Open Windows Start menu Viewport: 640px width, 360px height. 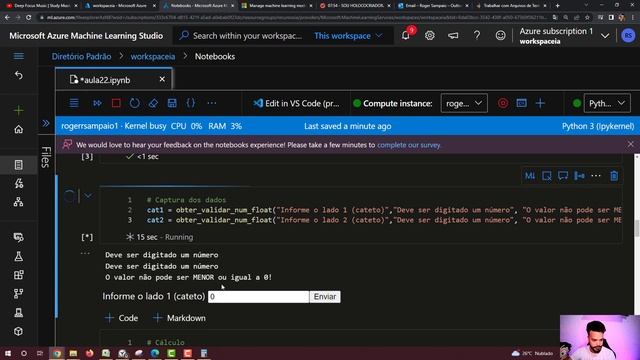tap(8, 353)
